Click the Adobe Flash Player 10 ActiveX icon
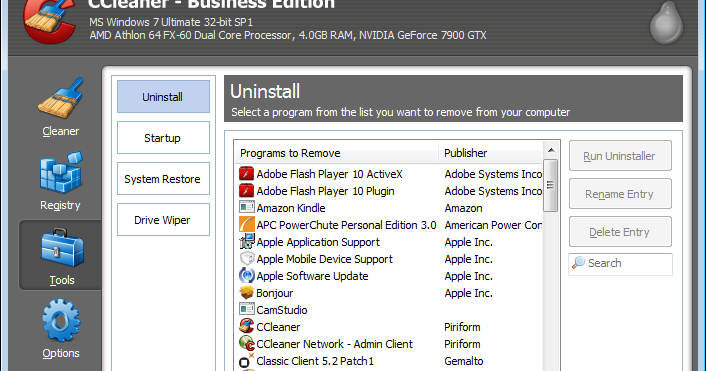Image resolution: width=706 pixels, height=371 pixels. tap(246, 174)
